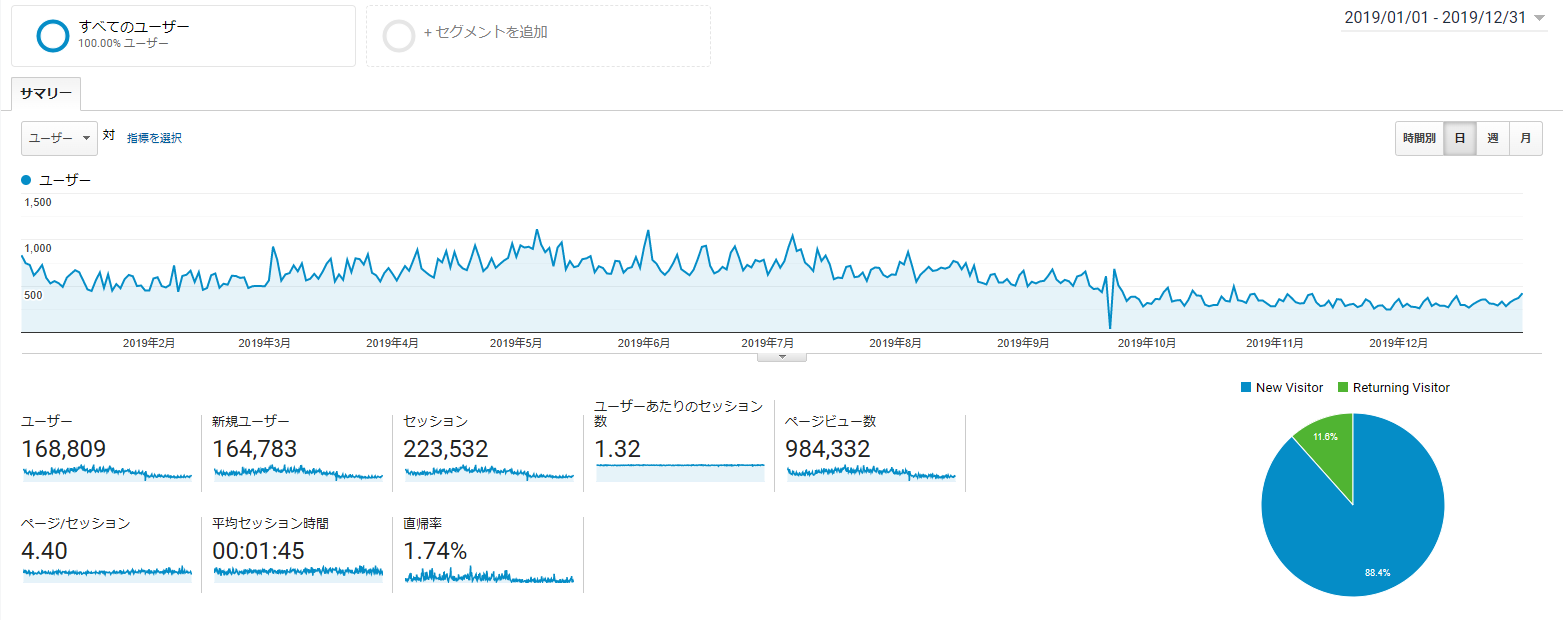Screen dimensions: 1563x620
Task: Click the すべてのユーザー segment circle icon
Action: pyautogui.click(x=52, y=35)
